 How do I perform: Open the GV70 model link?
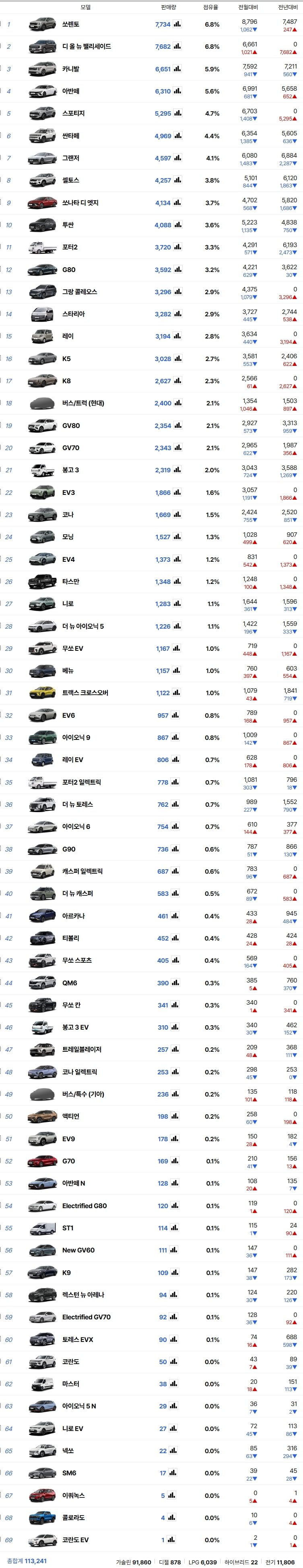71,448
